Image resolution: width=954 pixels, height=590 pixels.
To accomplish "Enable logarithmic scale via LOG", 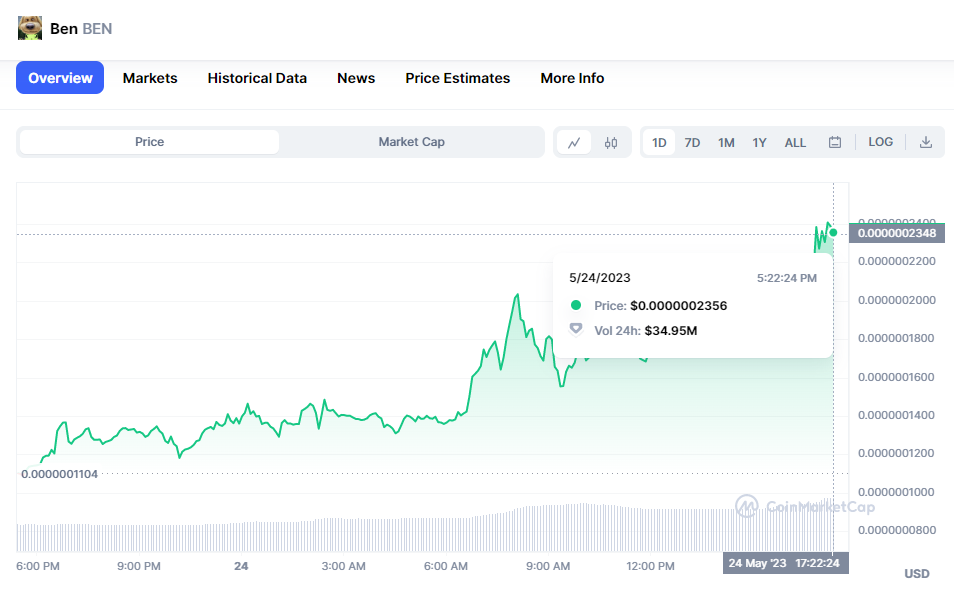I will click(x=880, y=142).
